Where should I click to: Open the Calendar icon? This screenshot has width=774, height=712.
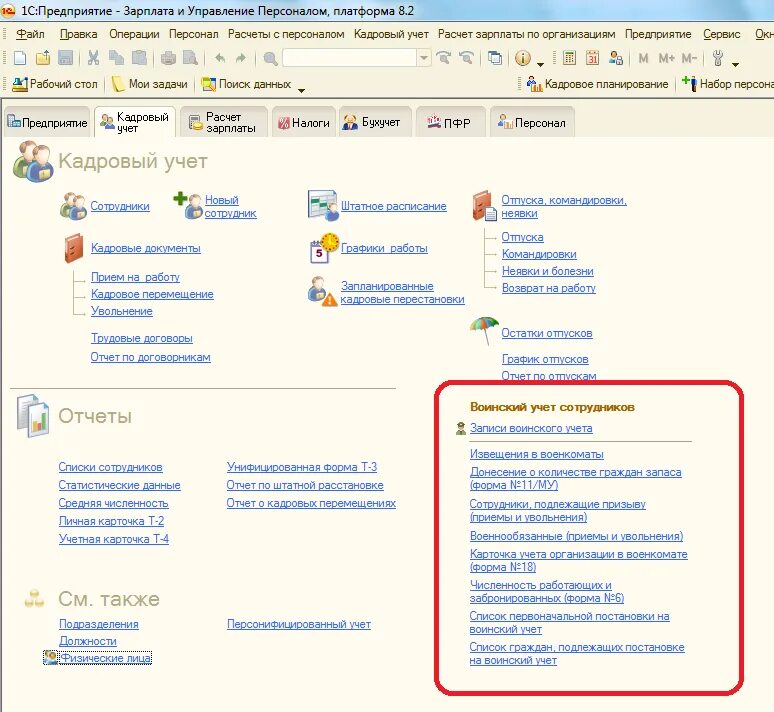coord(592,58)
